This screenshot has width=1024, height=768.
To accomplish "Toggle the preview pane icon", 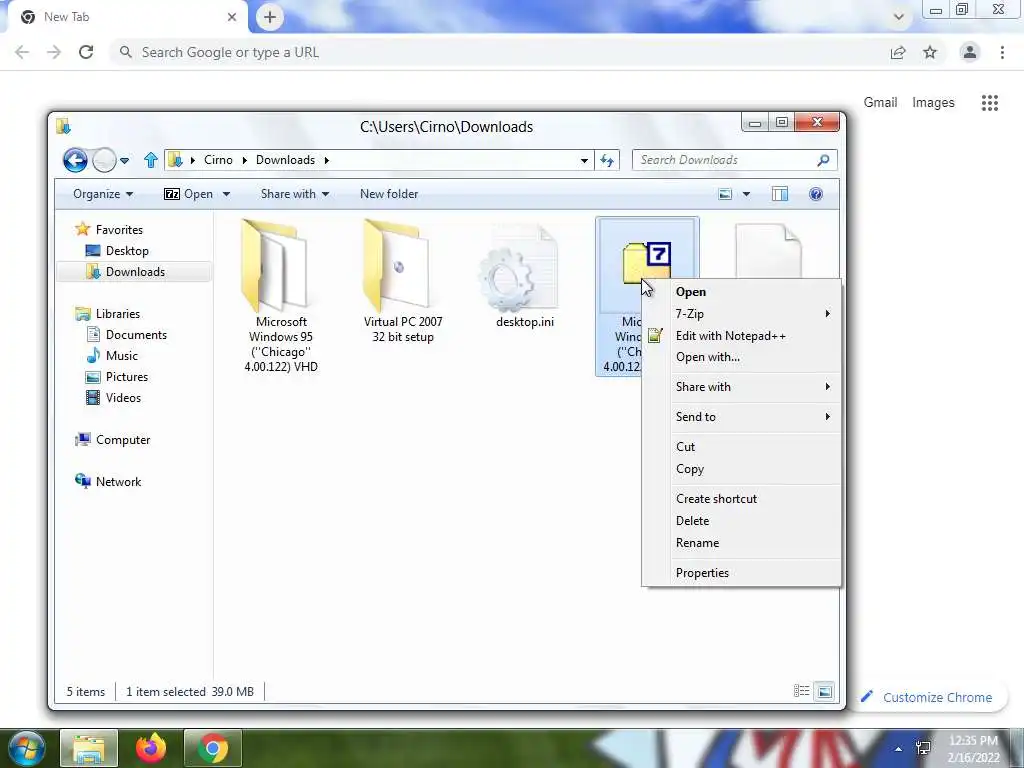I will point(780,194).
